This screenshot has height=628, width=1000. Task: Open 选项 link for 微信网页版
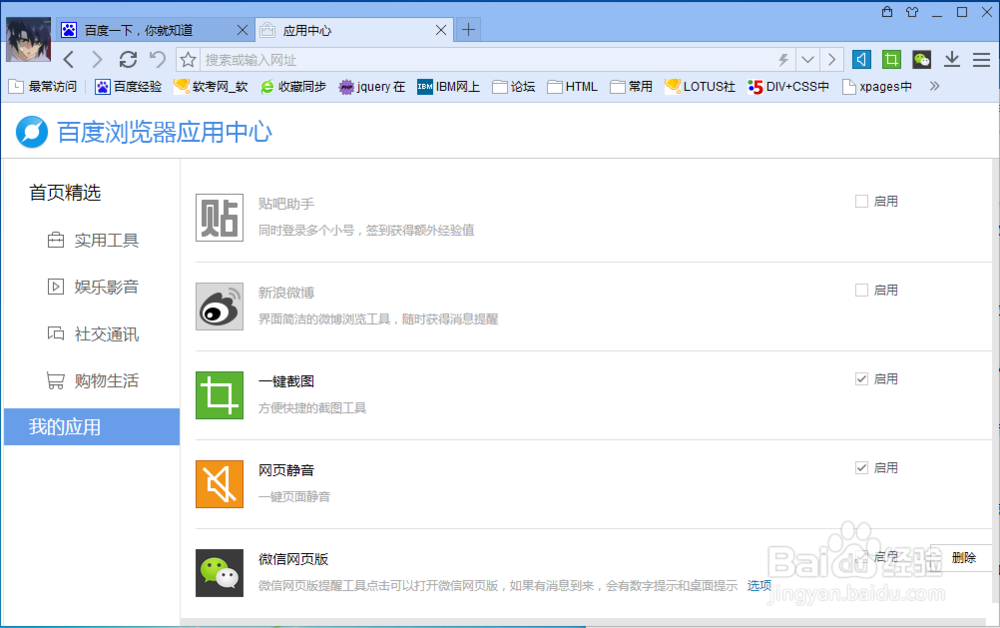[759, 585]
